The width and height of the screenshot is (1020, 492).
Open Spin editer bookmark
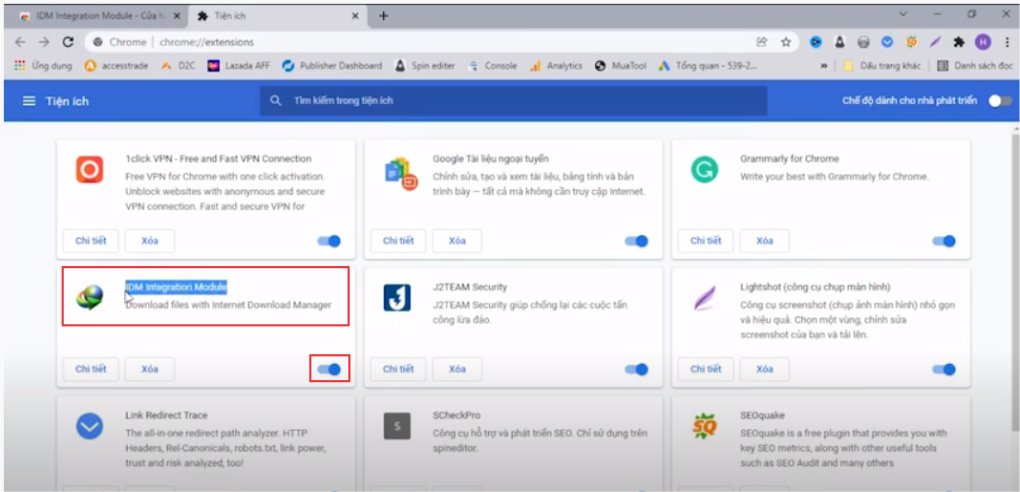point(425,66)
